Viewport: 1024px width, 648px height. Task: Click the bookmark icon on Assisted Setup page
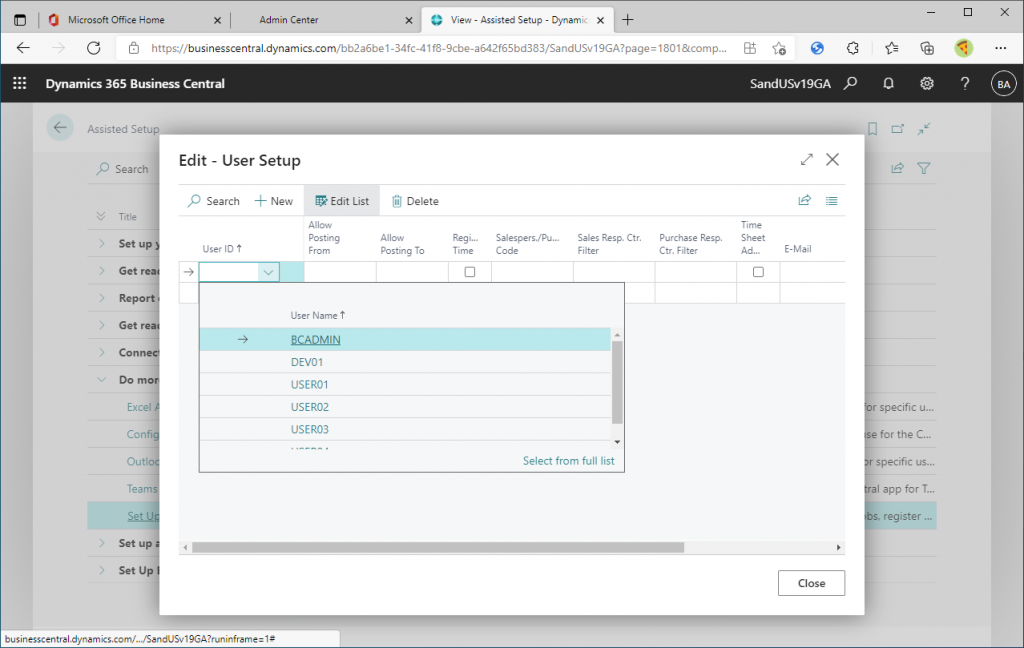coord(872,129)
